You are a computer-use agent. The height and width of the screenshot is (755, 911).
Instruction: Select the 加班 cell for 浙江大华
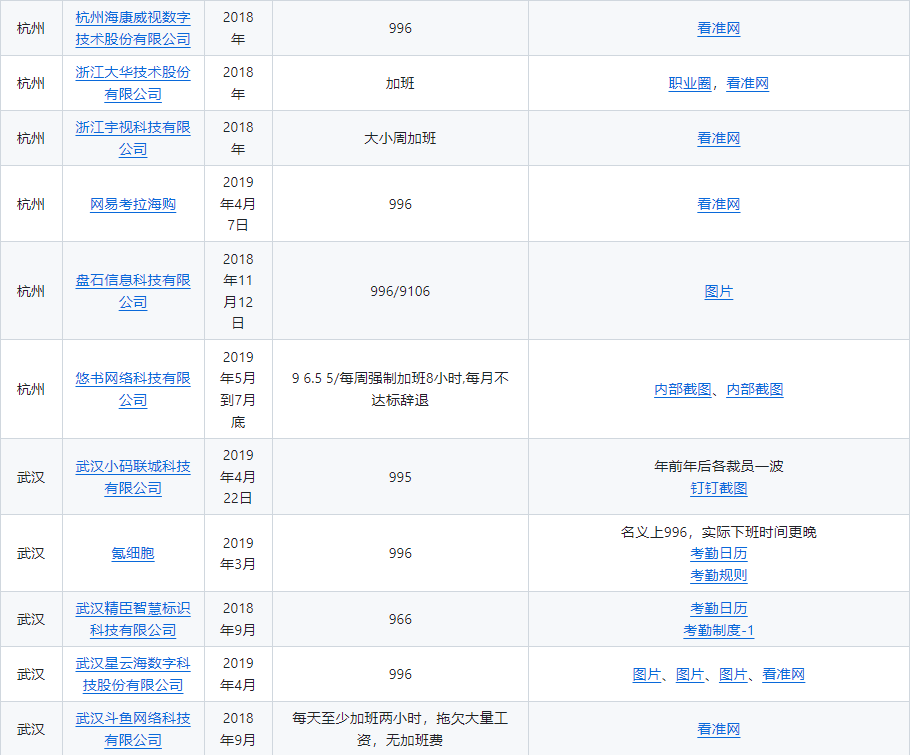point(400,83)
